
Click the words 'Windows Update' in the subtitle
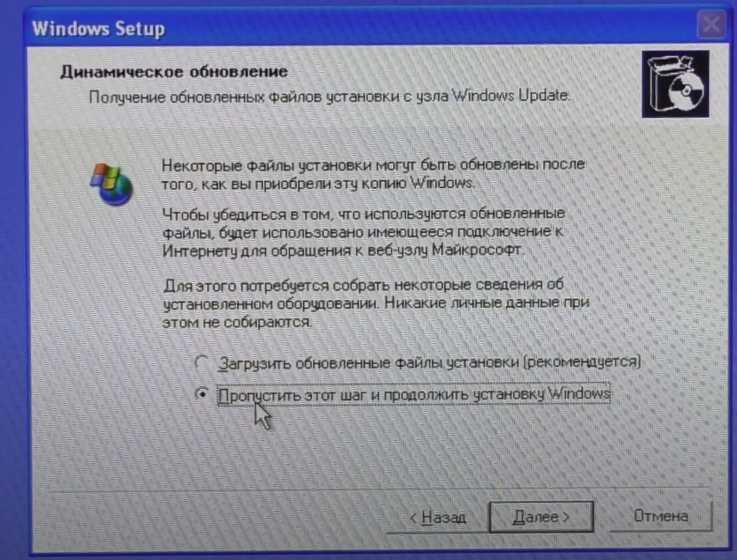510,95
